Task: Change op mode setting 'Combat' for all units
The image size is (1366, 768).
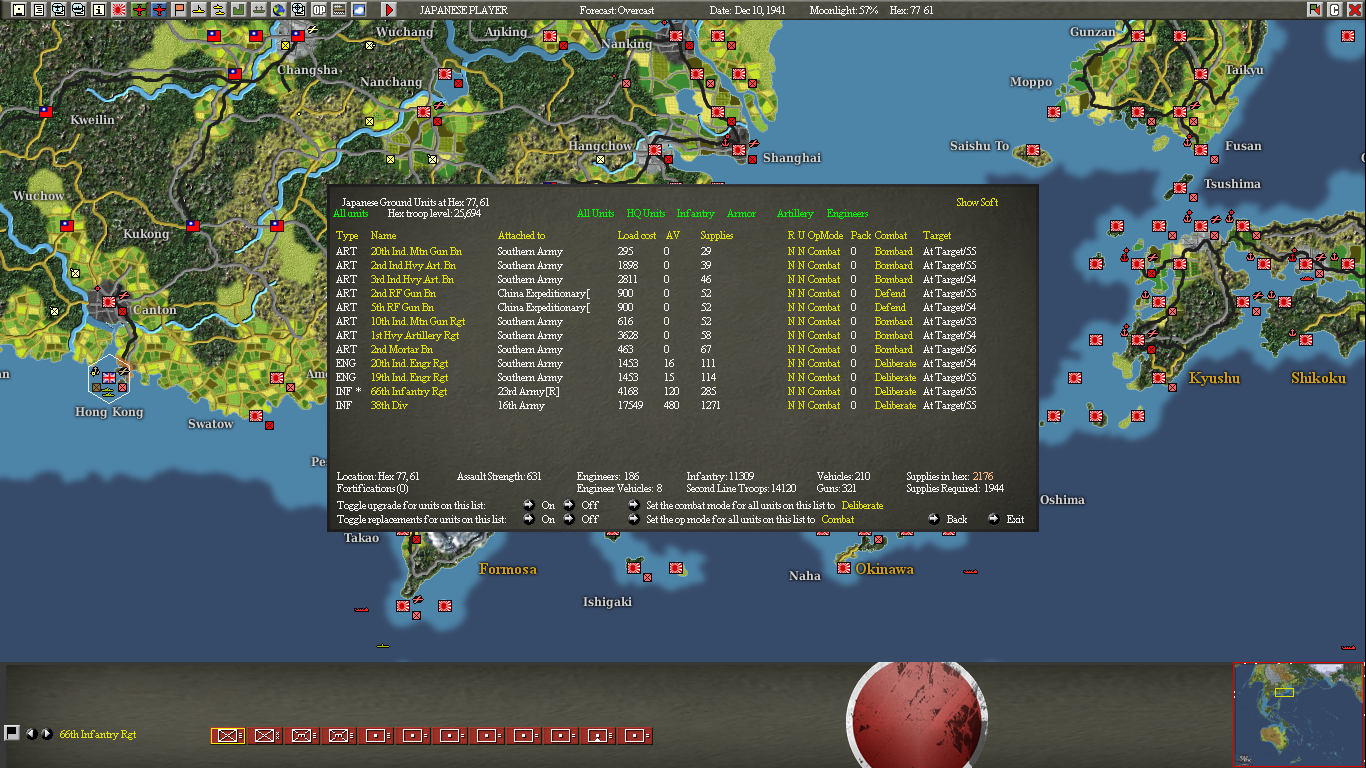Action: point(838,520)
